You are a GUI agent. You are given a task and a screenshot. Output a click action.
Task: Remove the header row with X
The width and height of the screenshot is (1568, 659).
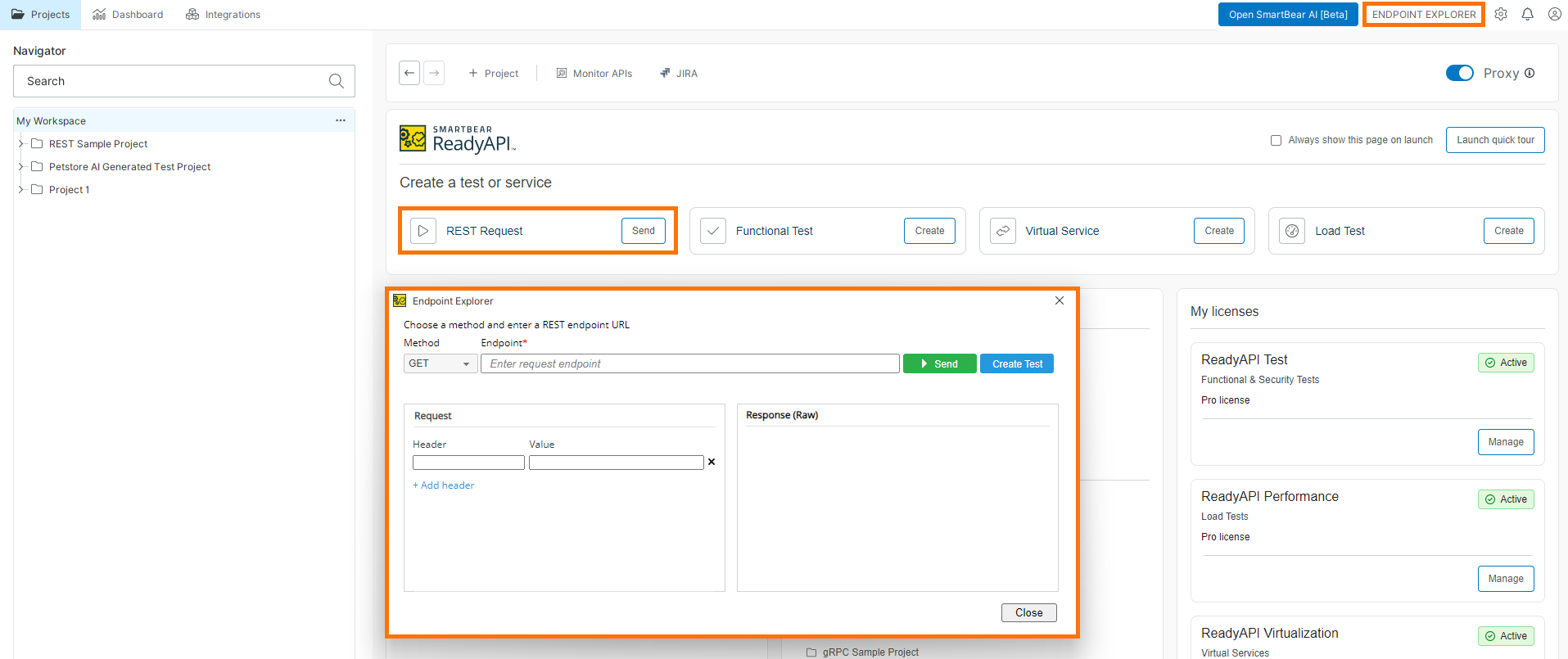pos(712,462)
